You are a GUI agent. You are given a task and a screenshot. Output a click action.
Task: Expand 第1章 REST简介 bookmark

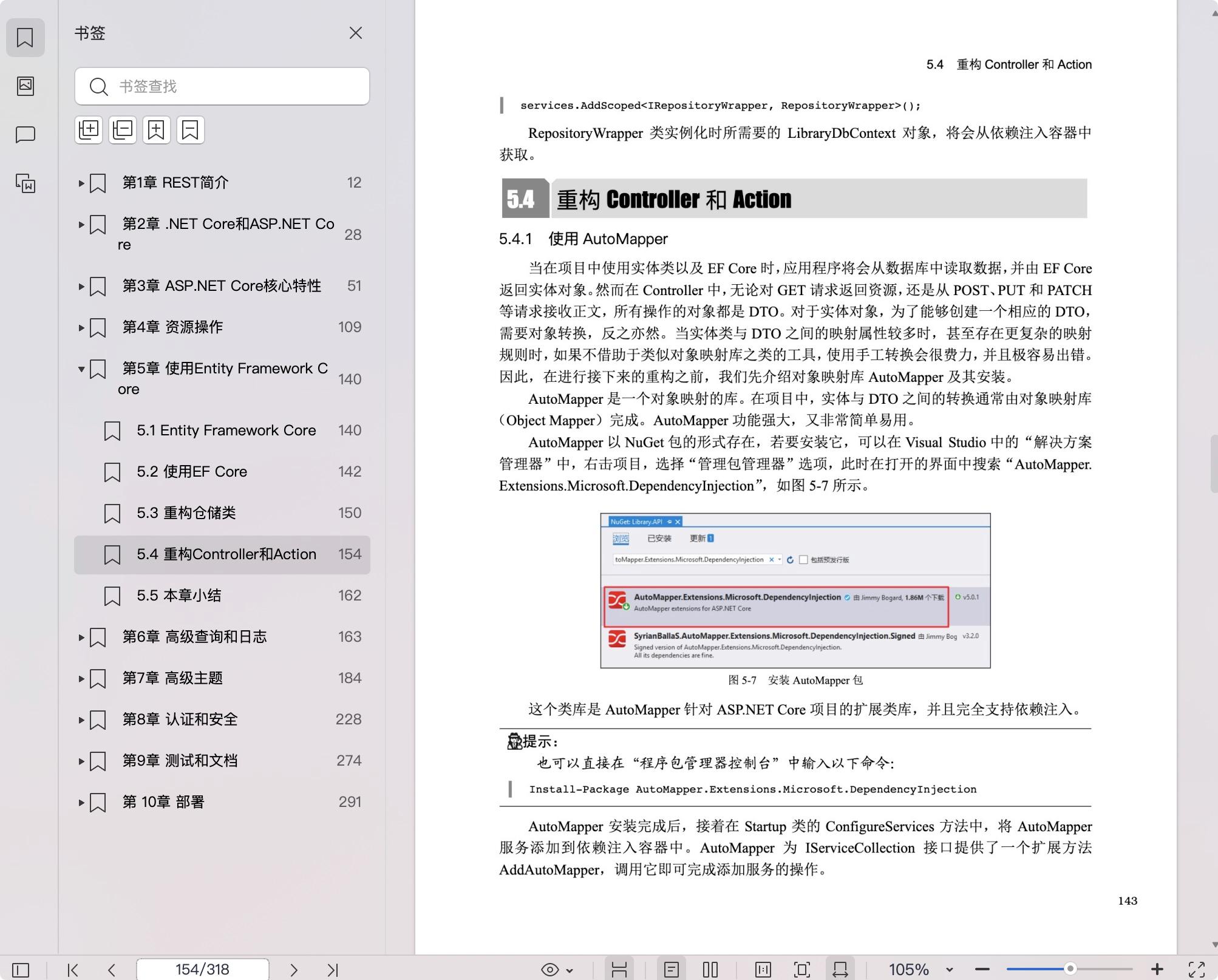(x=81, y=183)
